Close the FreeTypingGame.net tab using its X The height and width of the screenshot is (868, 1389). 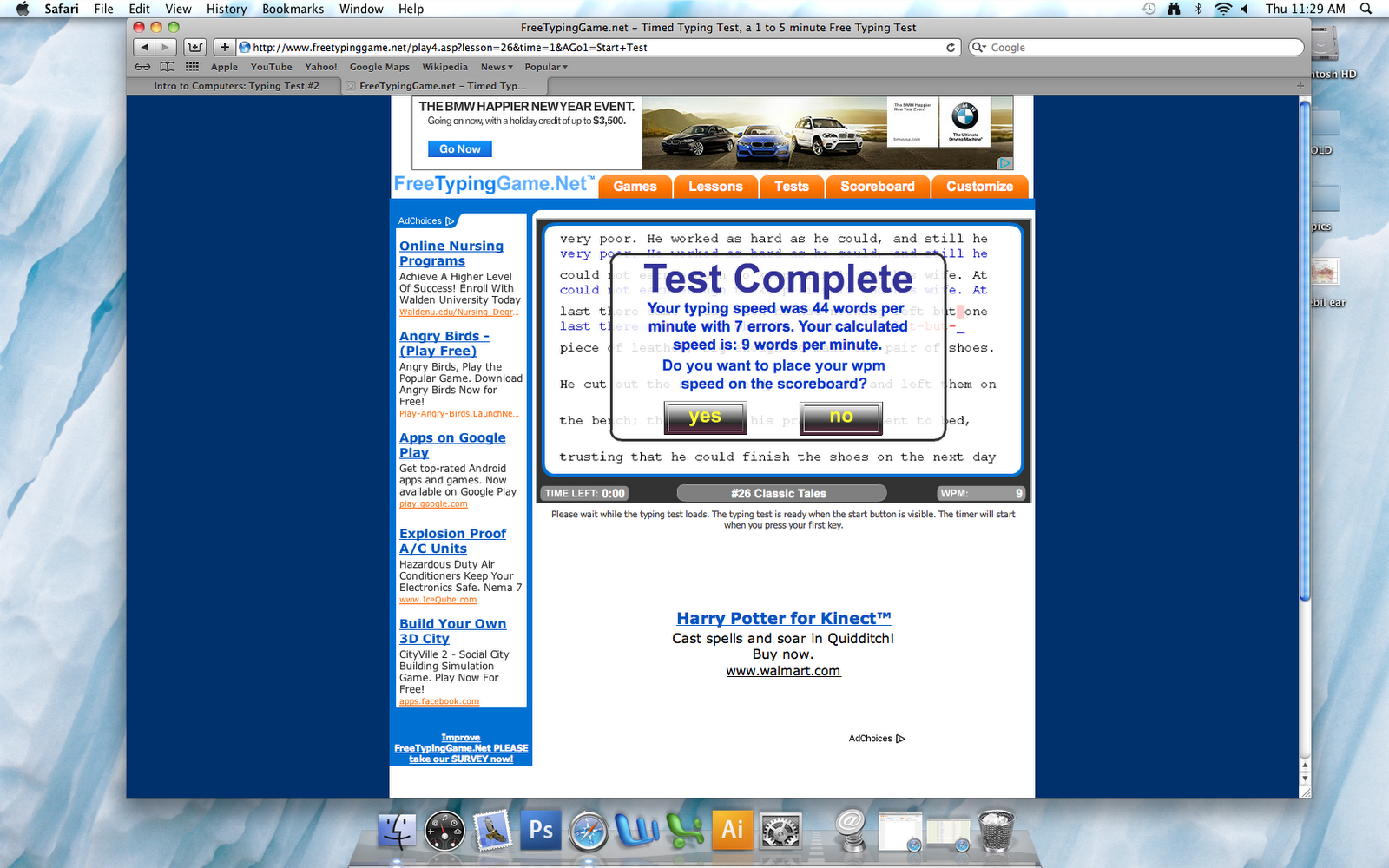click(350, 86)
